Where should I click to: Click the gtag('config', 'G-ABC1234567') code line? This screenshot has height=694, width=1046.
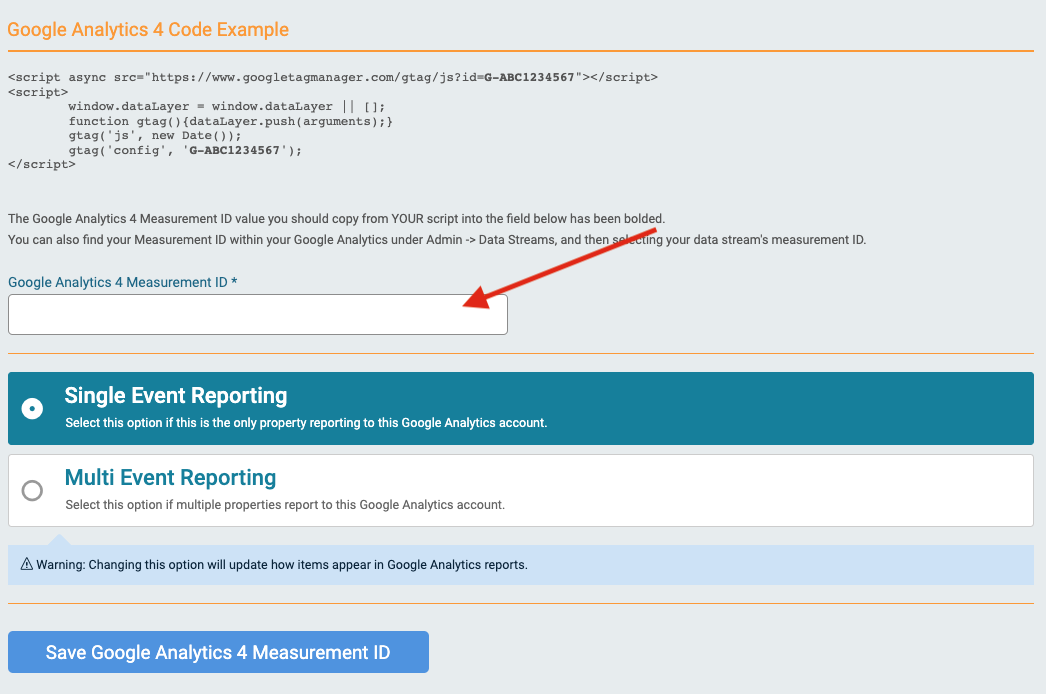point(185,150)
